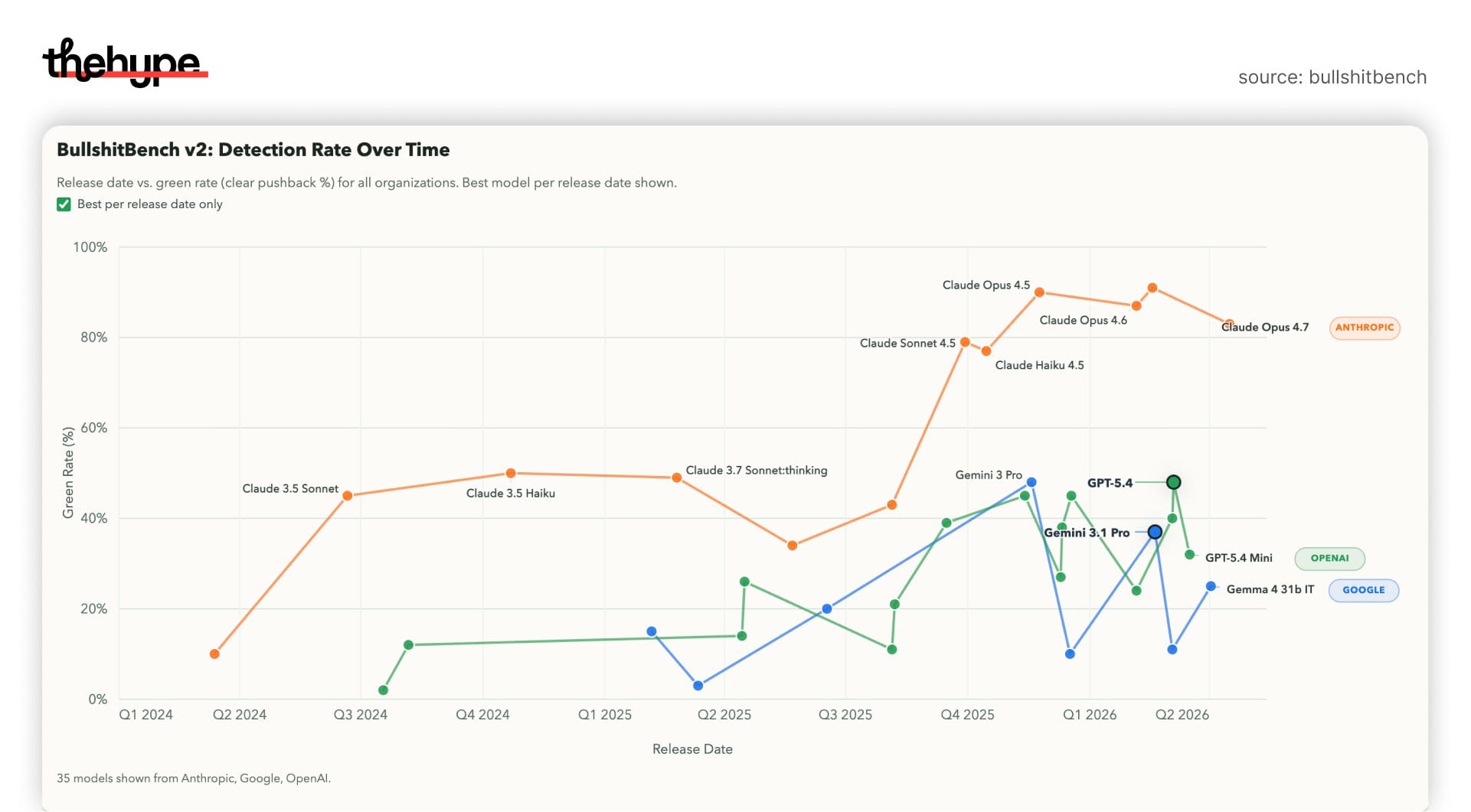The height and width of the screenshot is (812, 1471).
Task: Click the 'Q1 2025' axis label
Action: 605,715
